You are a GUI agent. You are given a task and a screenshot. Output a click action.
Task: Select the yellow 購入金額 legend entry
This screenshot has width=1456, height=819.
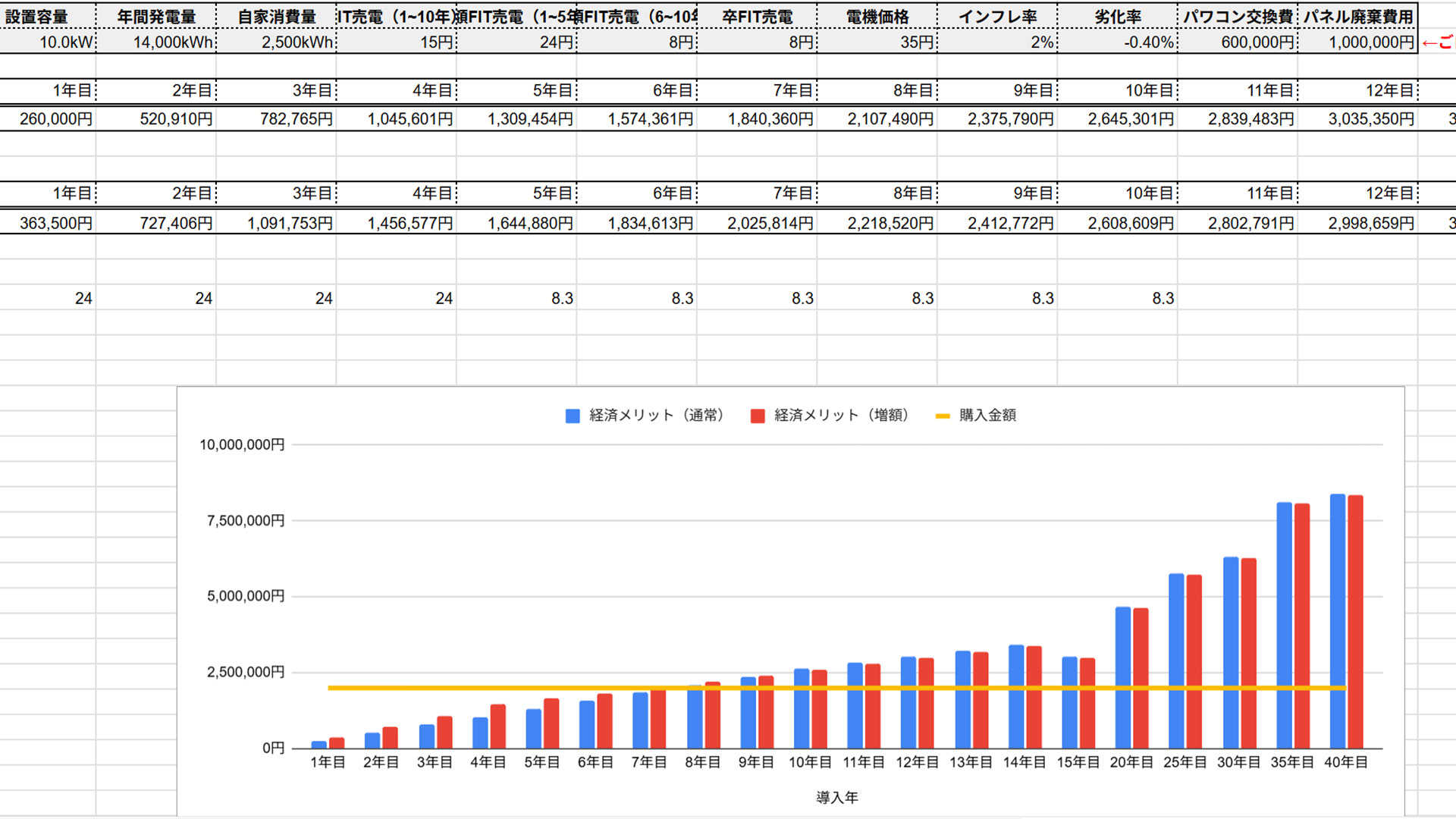coord(944,416)
